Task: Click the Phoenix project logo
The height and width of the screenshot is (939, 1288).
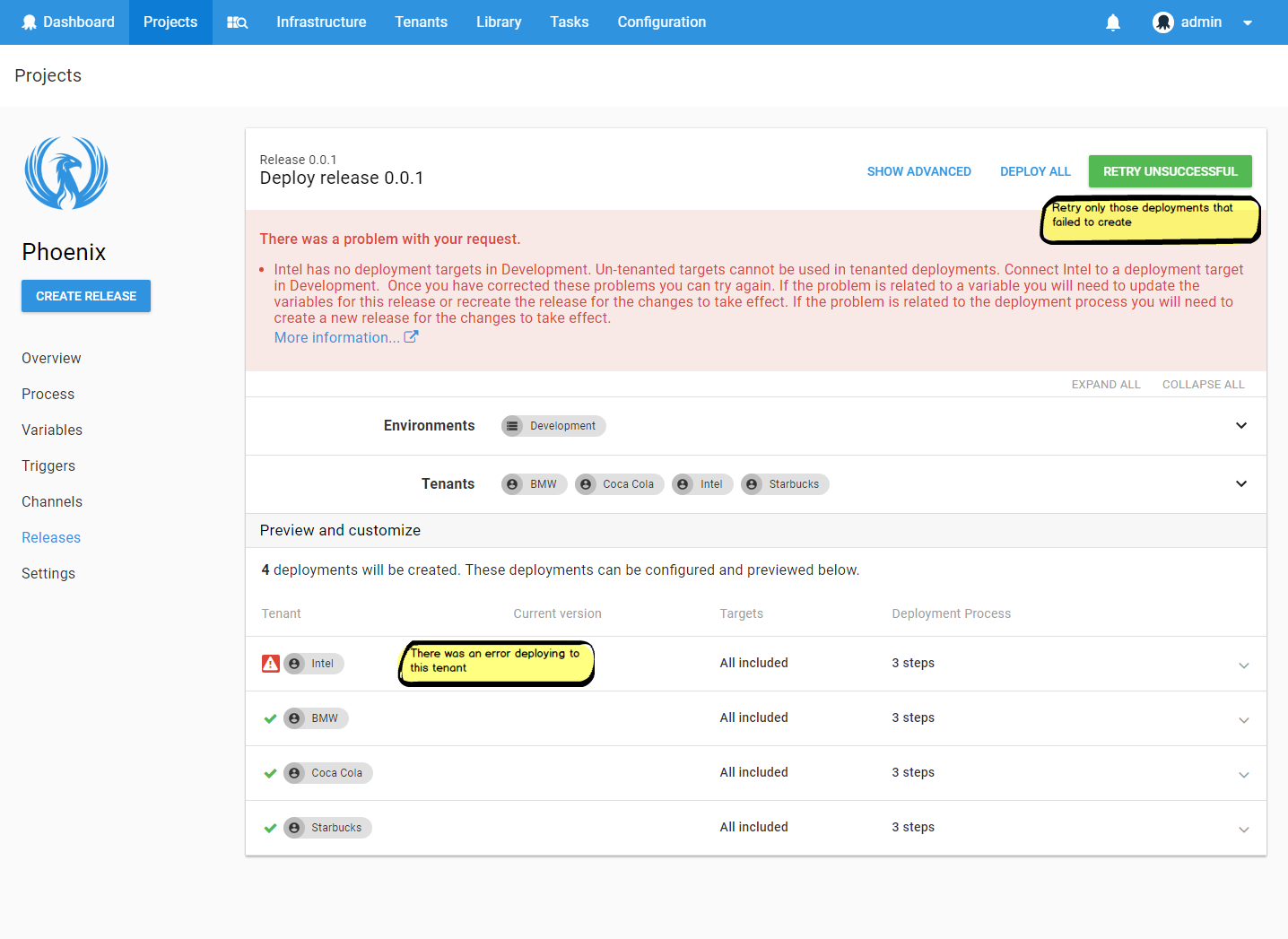Action: pos(65,173)
